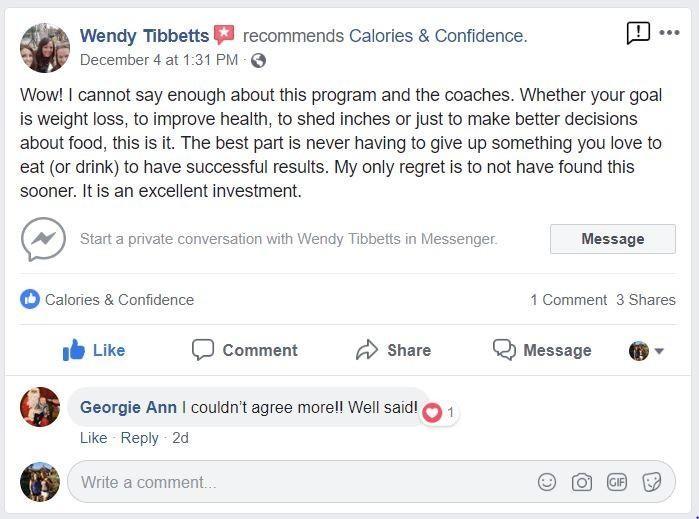The height and width of the screenshot is (519, 699).
Task: Insert a GIF using the GIF icon
Action: pos(616,482)
